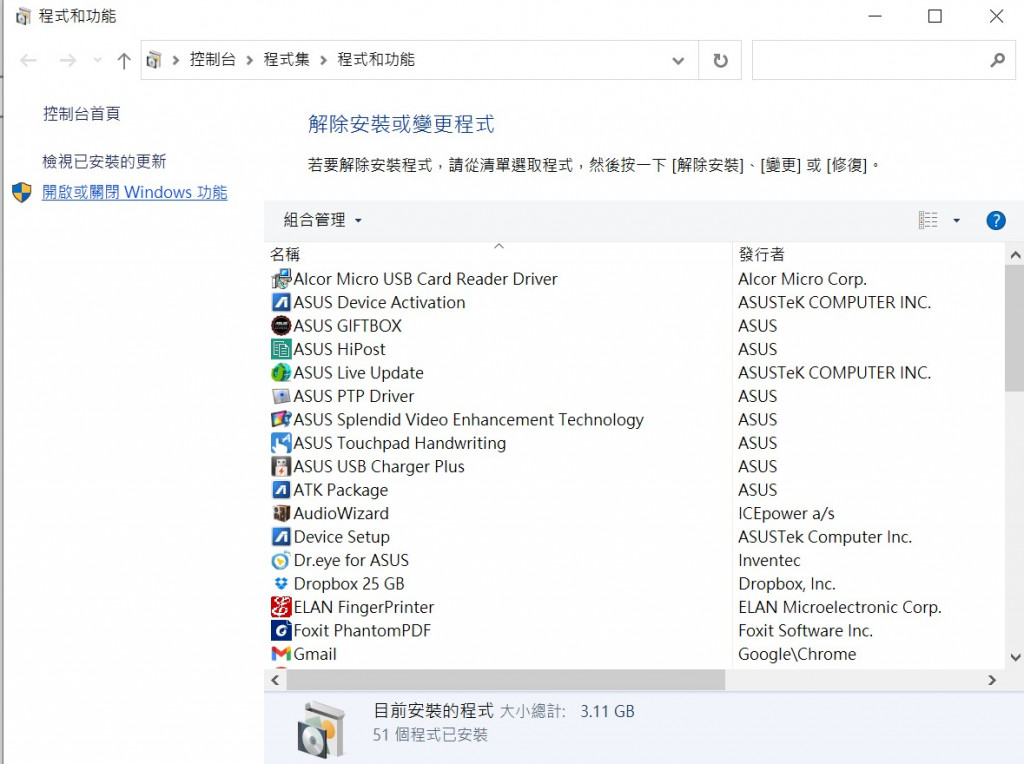
Task: Sort by the 名稱 column header
Action: pos(285,254)
